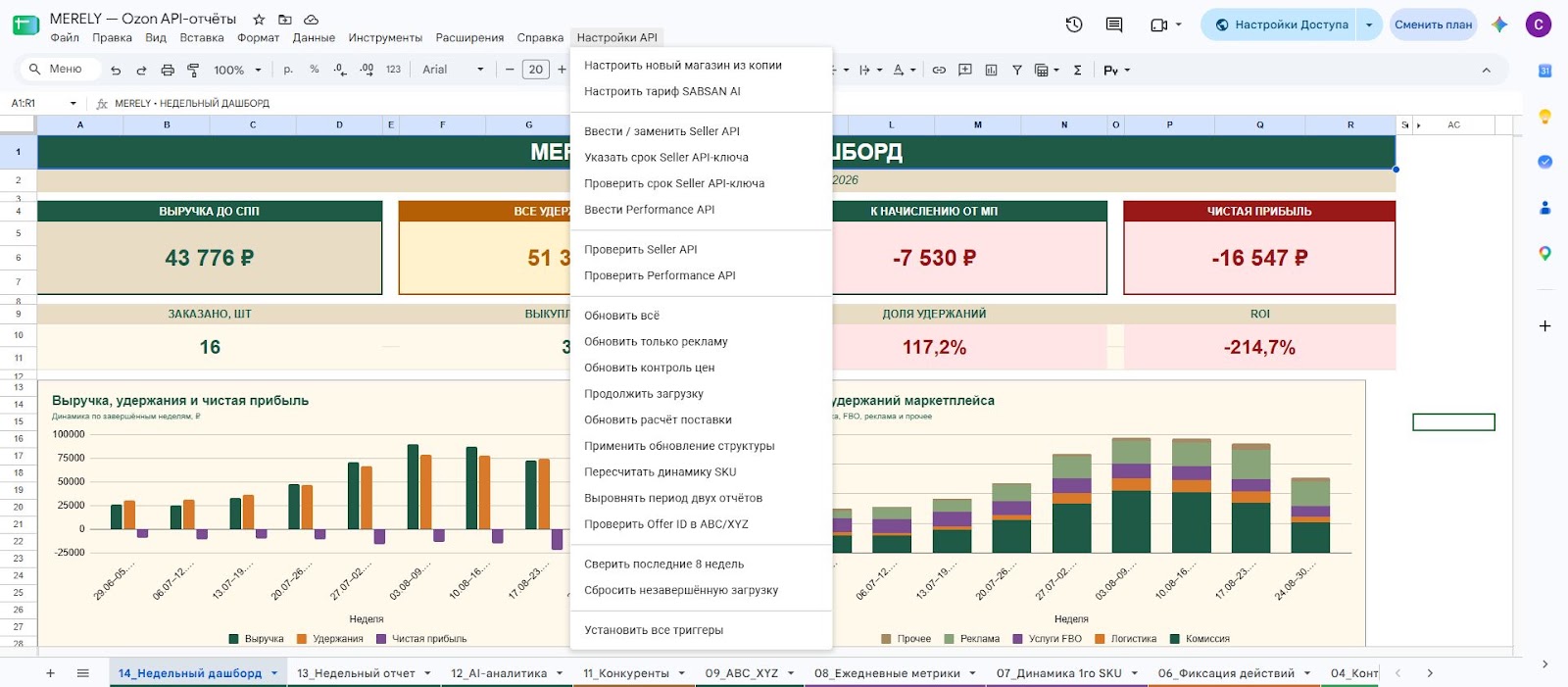Click the Undo arrow in toolbar
Image resolution: width=1568 pixels, height=687 pixels.
tap(116, 70)
